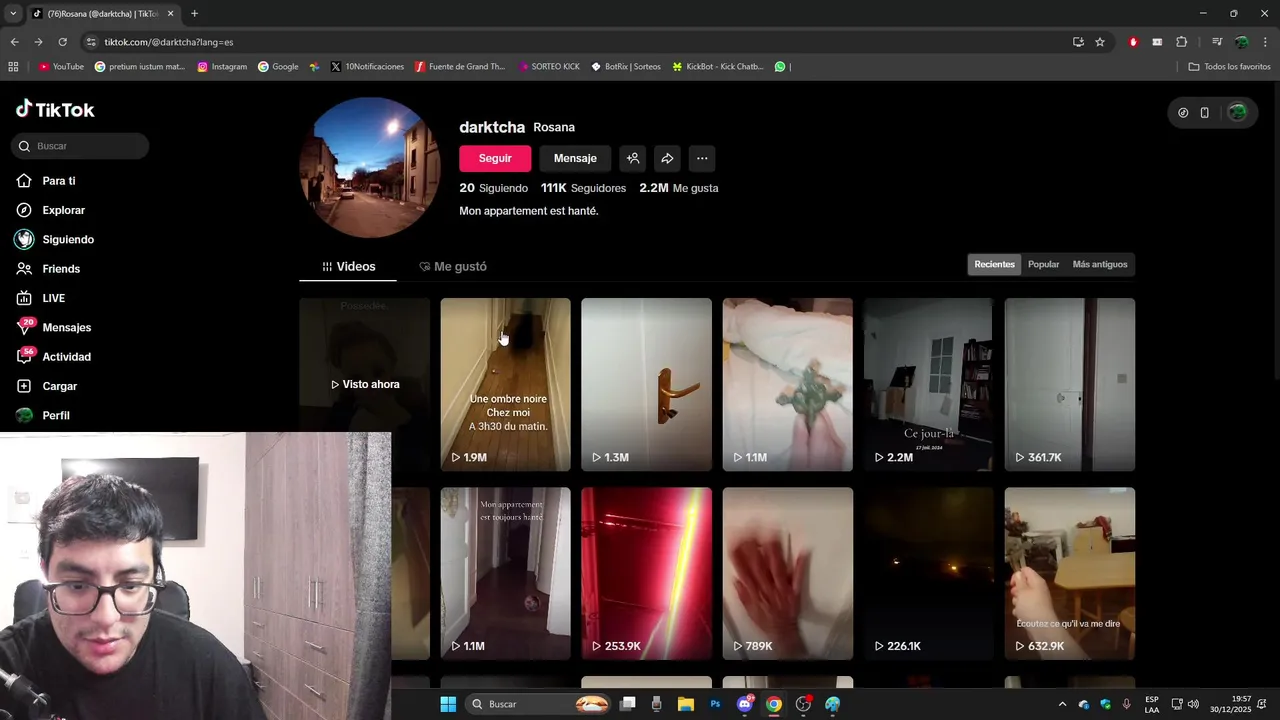Open Mensajes with 20 badge
The image size is (1280, 720).
pyautogui.click(x=66, y=327)
